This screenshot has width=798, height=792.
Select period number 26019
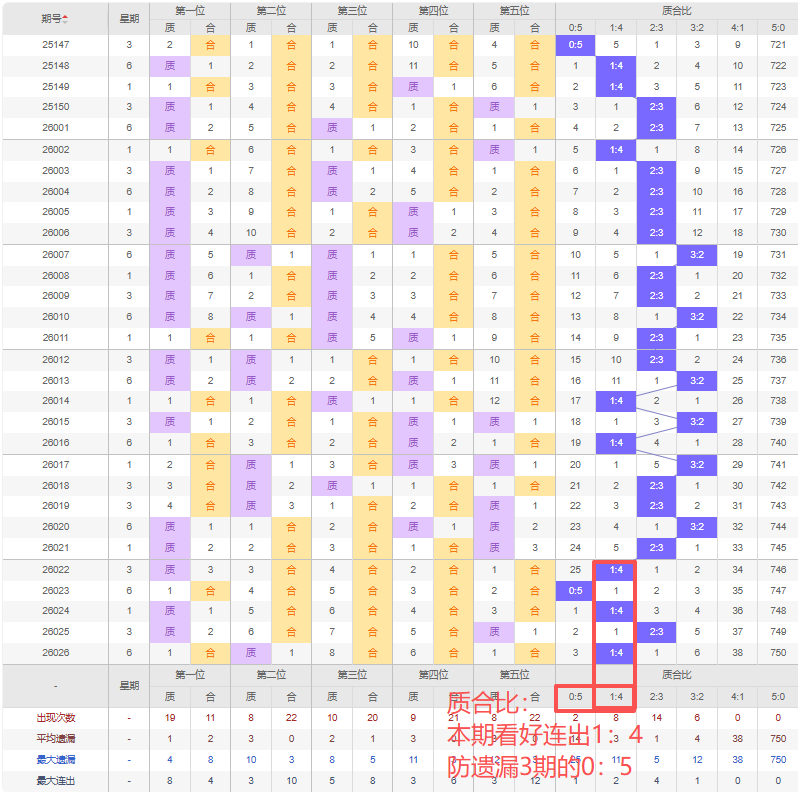point(55,506)
